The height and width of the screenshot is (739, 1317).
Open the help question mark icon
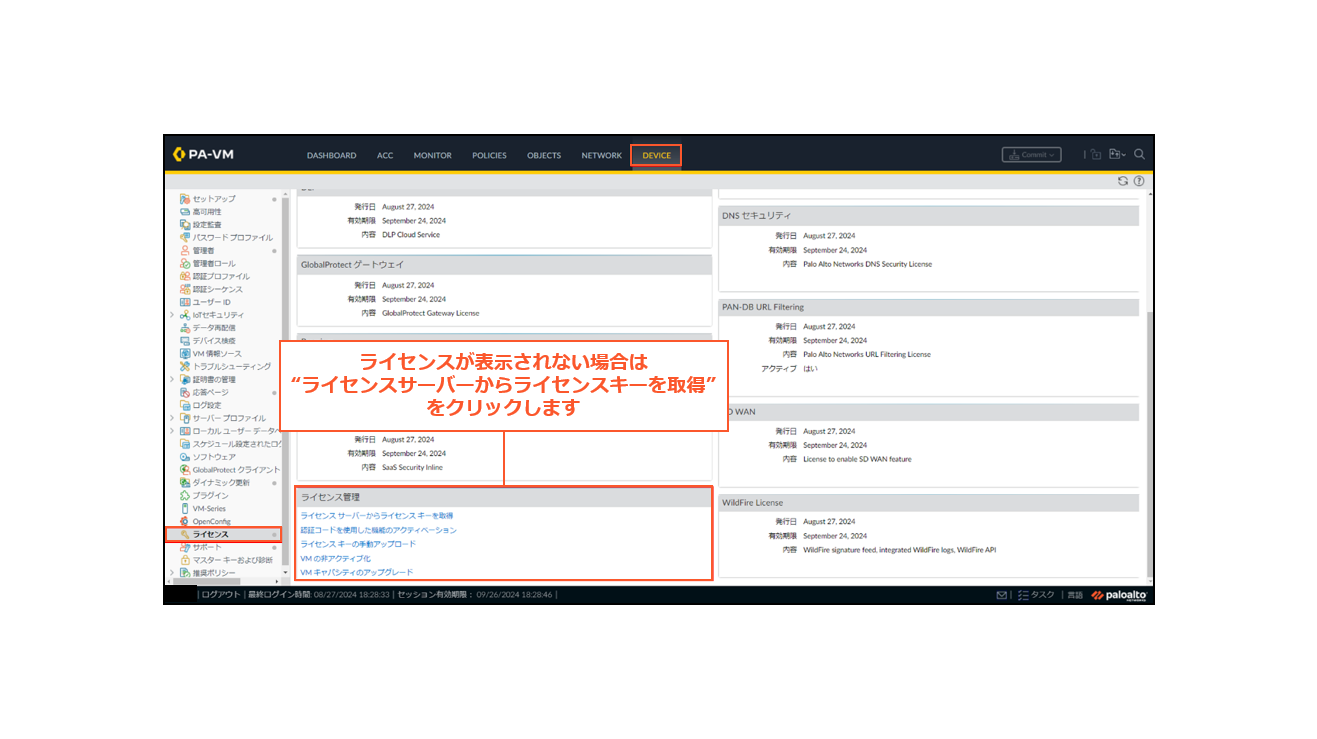click(x=1138, y=181)
